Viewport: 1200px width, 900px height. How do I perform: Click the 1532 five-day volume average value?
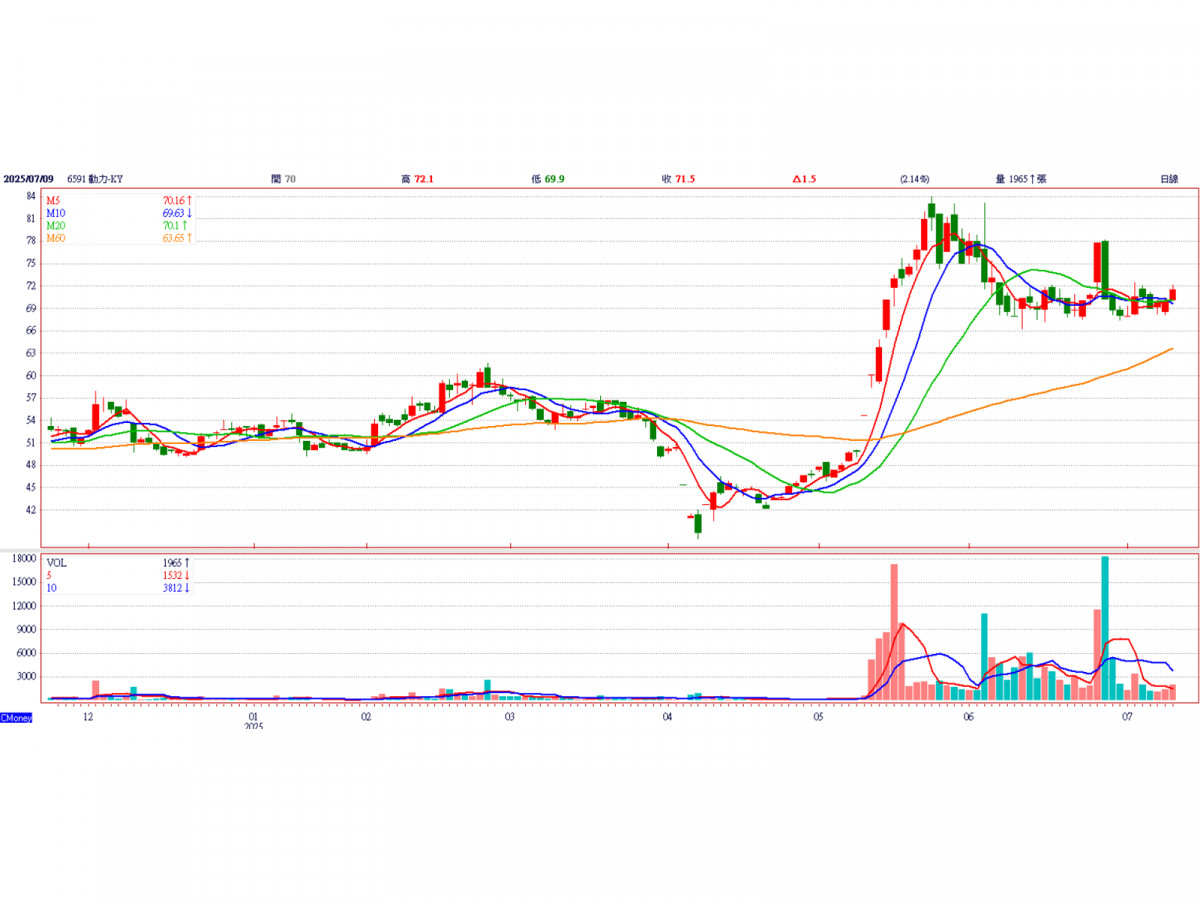click(176, 575)
